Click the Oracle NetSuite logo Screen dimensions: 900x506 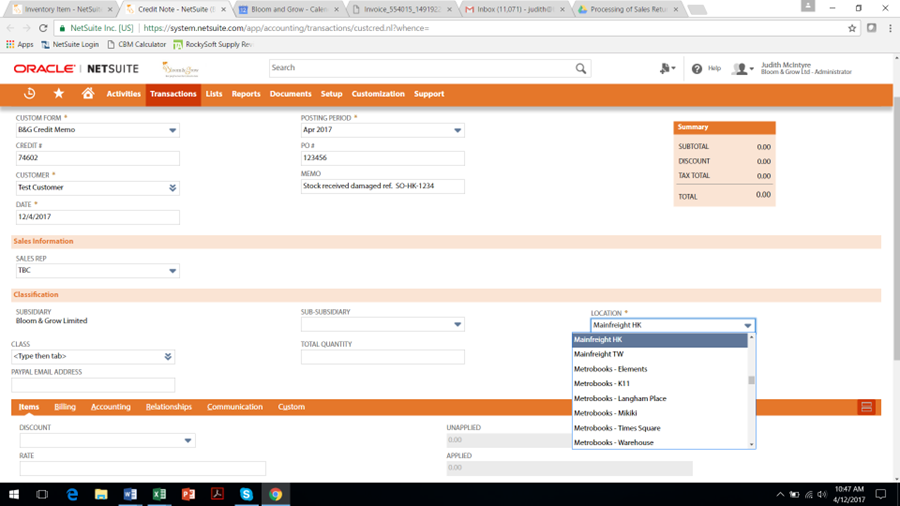pos(76,69)
